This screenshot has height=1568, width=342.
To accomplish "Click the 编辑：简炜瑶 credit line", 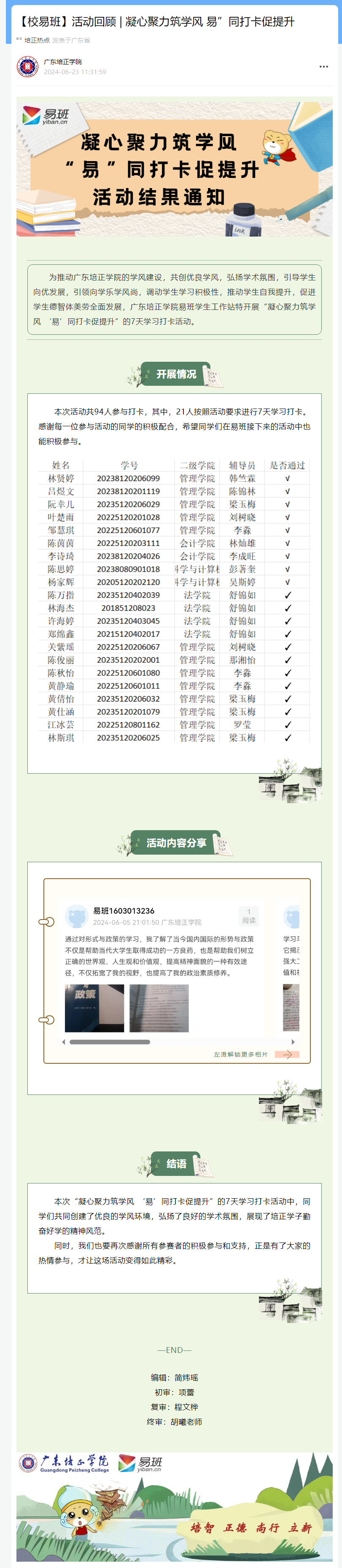I will tap(175, 1377).
